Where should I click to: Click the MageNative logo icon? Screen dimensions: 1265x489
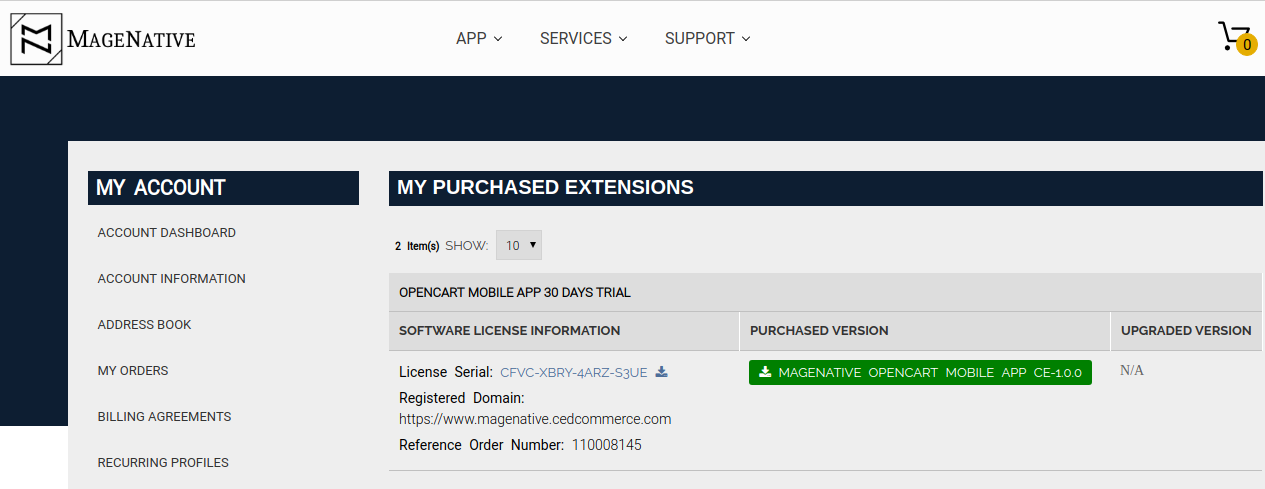tap(36, 39)
